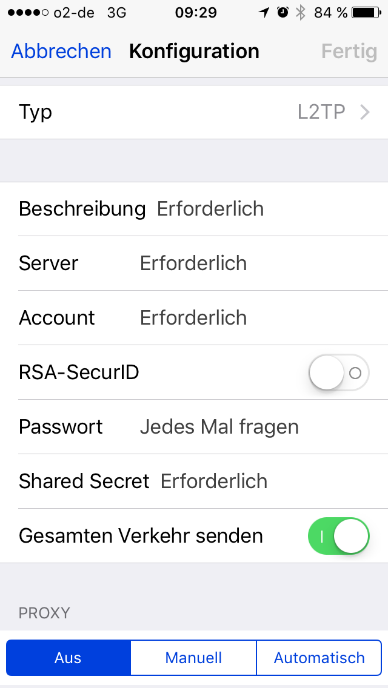Tap the 09:29 clock in status bar

tap(196, 13)
